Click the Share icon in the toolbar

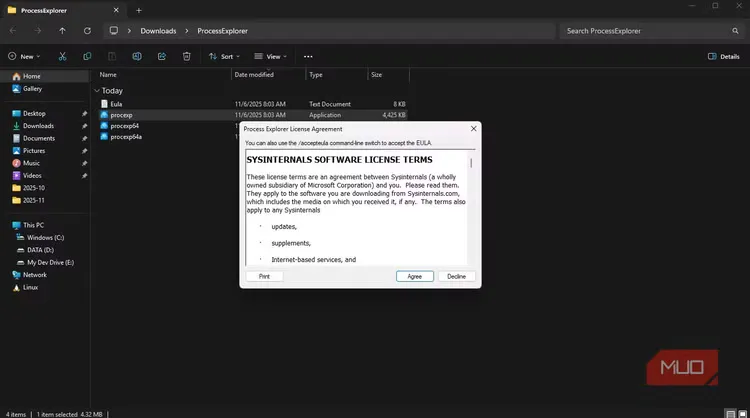tap(162, 56)
